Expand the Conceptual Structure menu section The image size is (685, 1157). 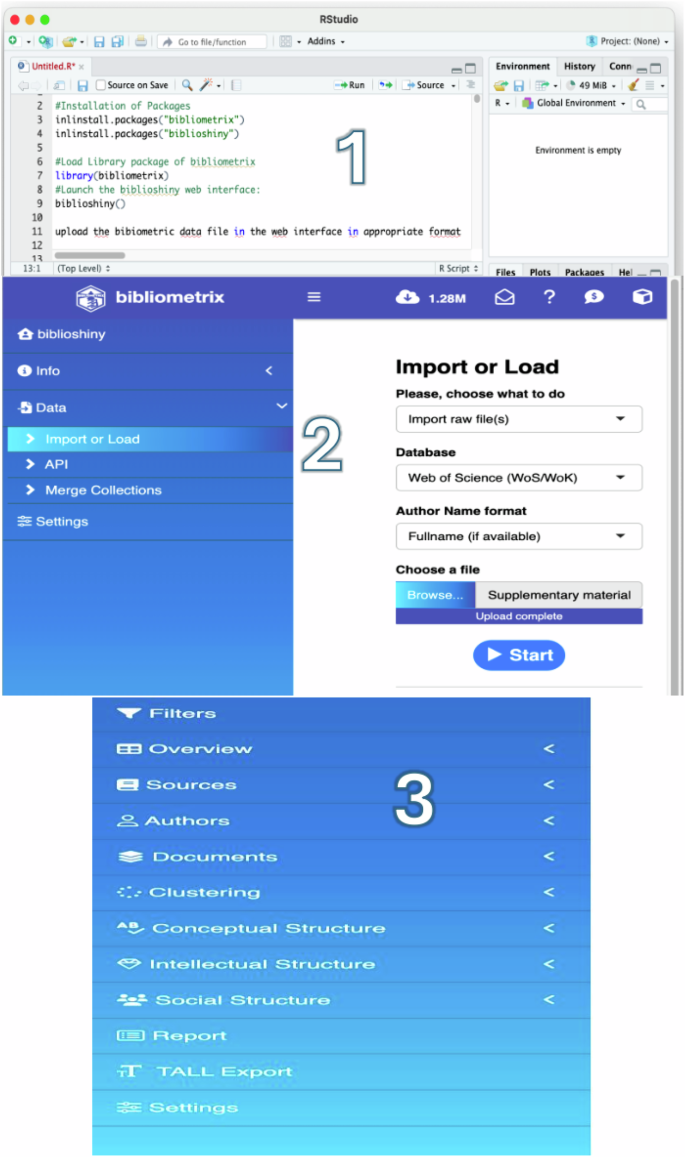point(341,928)
